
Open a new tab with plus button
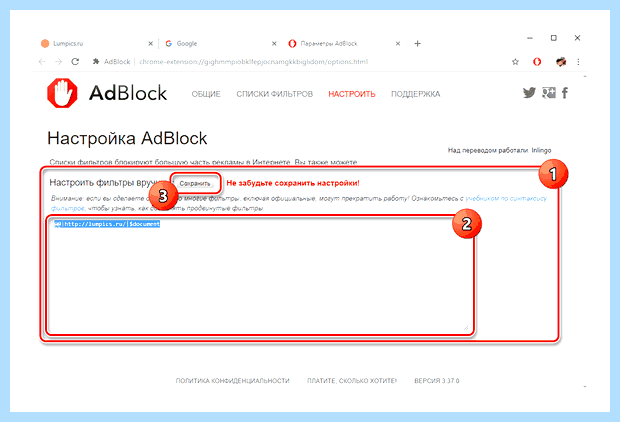click(x=418, y=44)
